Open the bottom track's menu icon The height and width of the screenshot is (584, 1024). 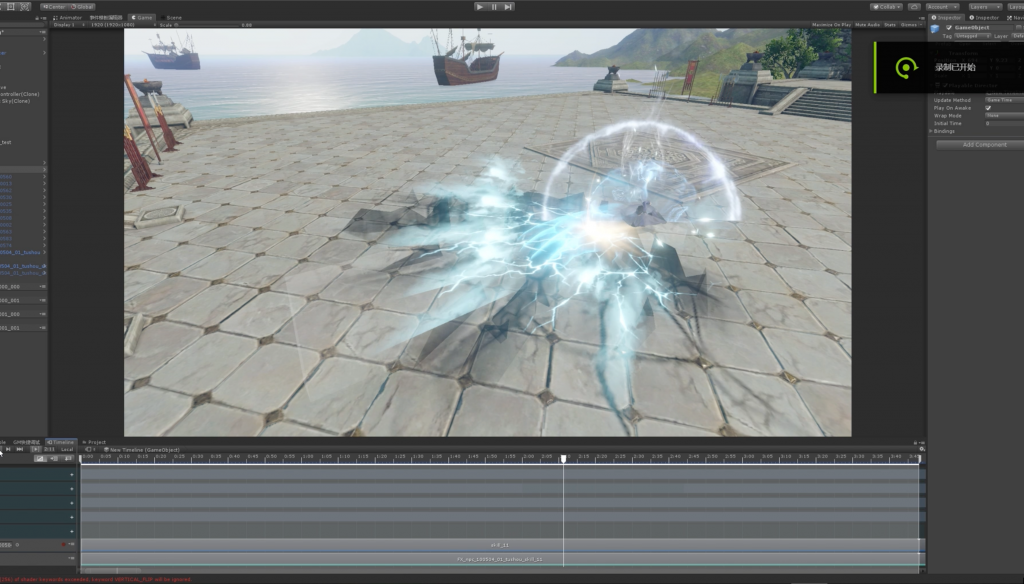[x=72, y=559]
